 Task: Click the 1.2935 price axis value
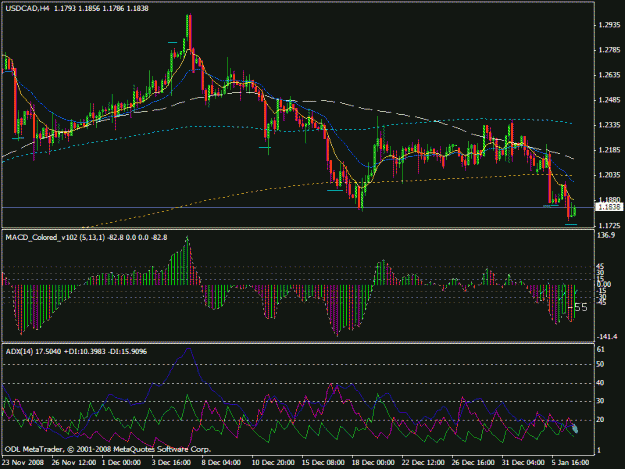(609, 25)
